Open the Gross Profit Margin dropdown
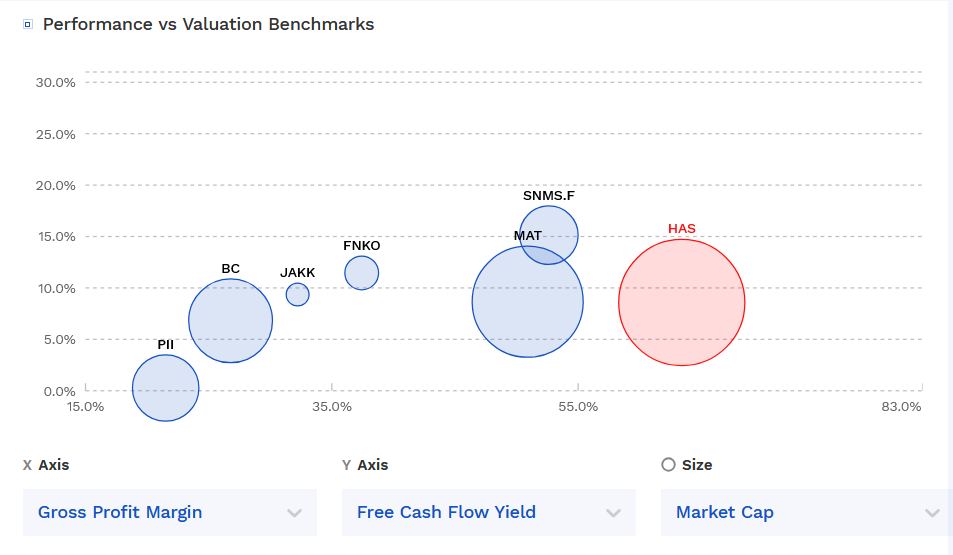This screenshot has width=953, height=555. click(170, 513)
